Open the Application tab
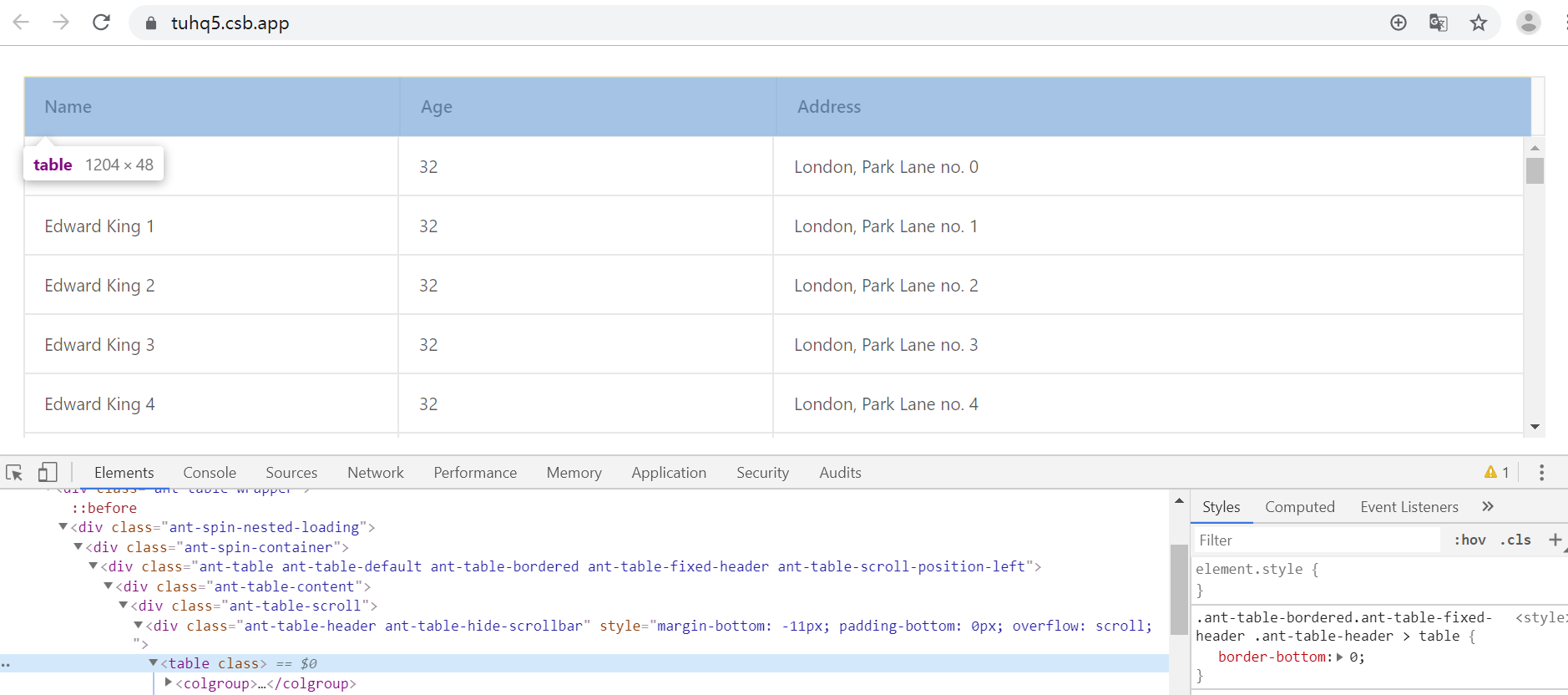The width and height of the screenshot is (1568, 695). coord(669,473)
